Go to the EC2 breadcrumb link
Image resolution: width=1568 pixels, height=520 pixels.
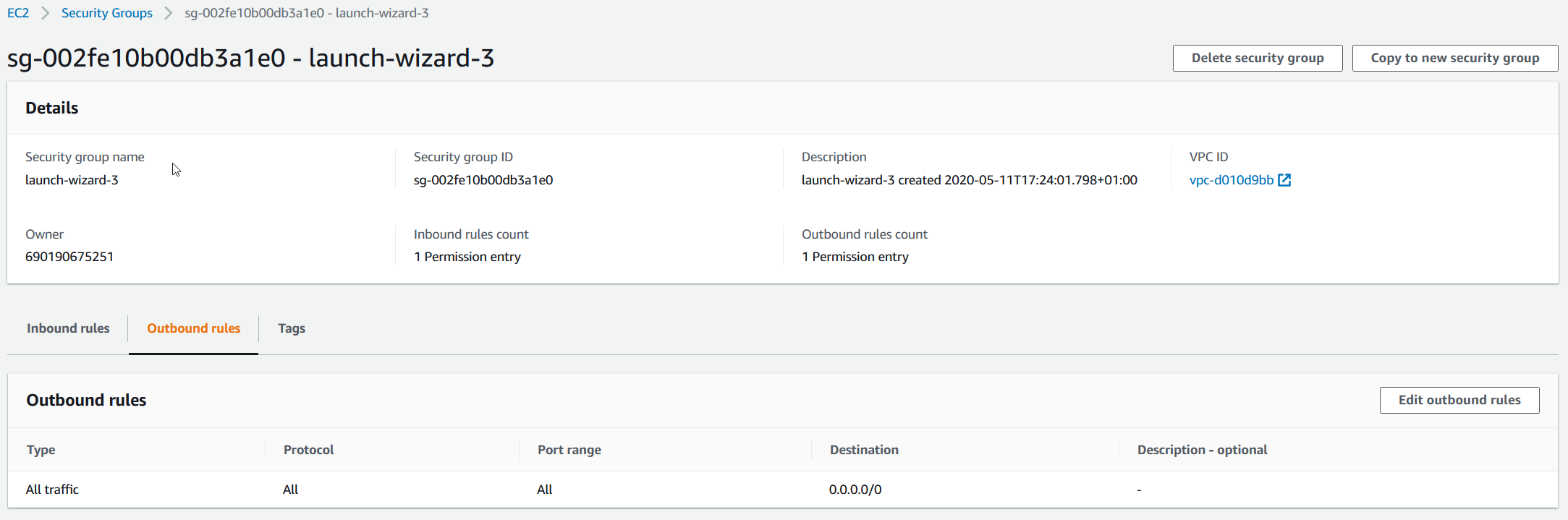[x=18, y=13]
